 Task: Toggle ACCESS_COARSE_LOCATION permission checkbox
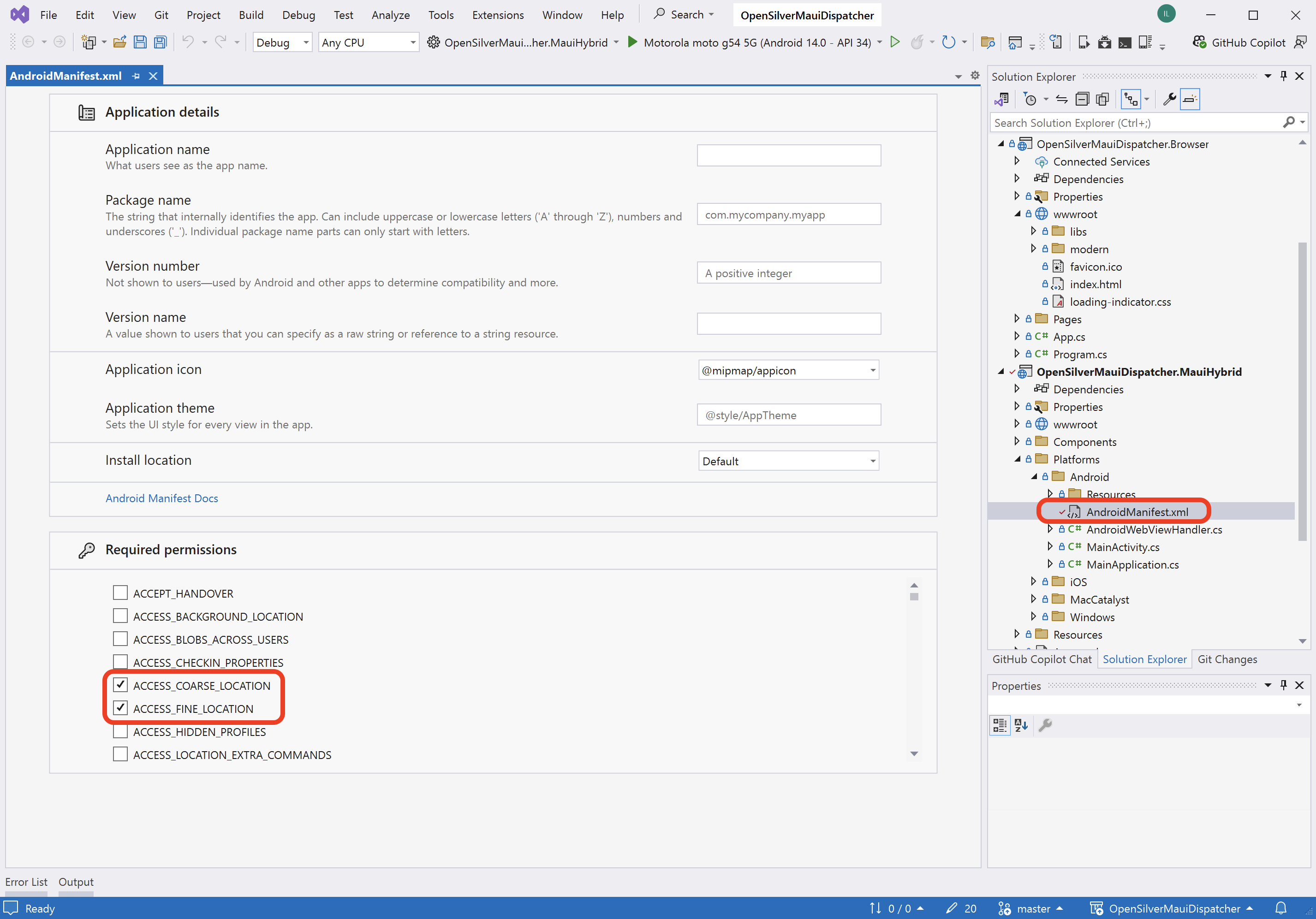coord(120,685)
